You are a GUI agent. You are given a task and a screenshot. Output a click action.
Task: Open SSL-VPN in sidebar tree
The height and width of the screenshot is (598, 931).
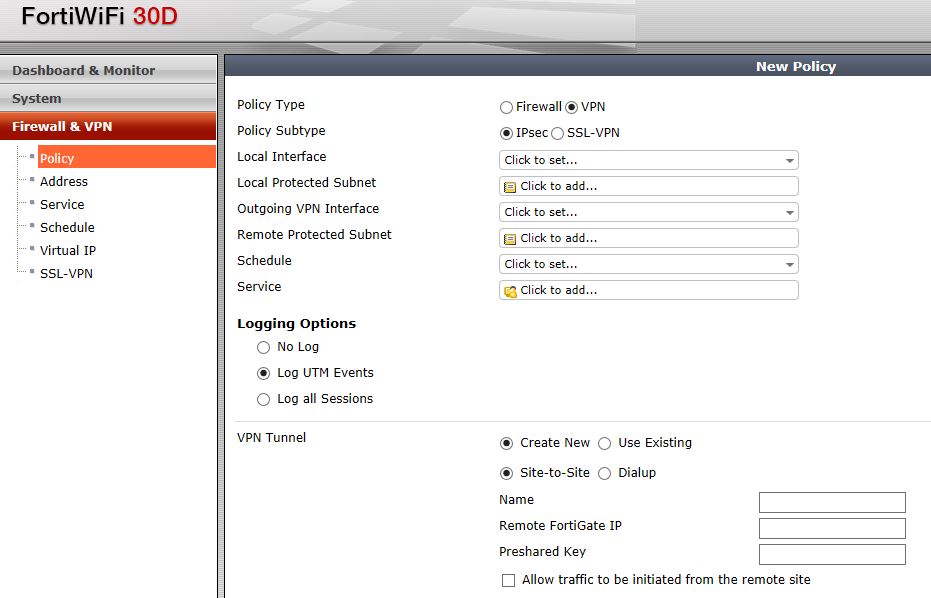pyautogui.click(x=66, y=274)
